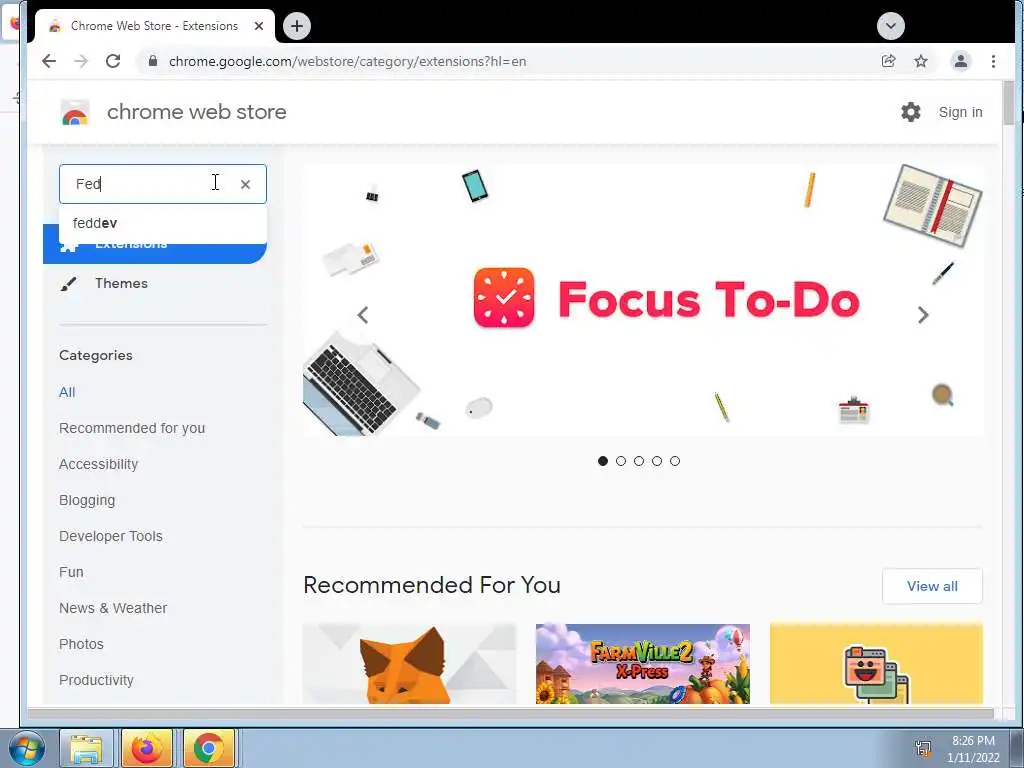
Task: Open File Explorer from the taskbar
Action: [x=86, y=748]
